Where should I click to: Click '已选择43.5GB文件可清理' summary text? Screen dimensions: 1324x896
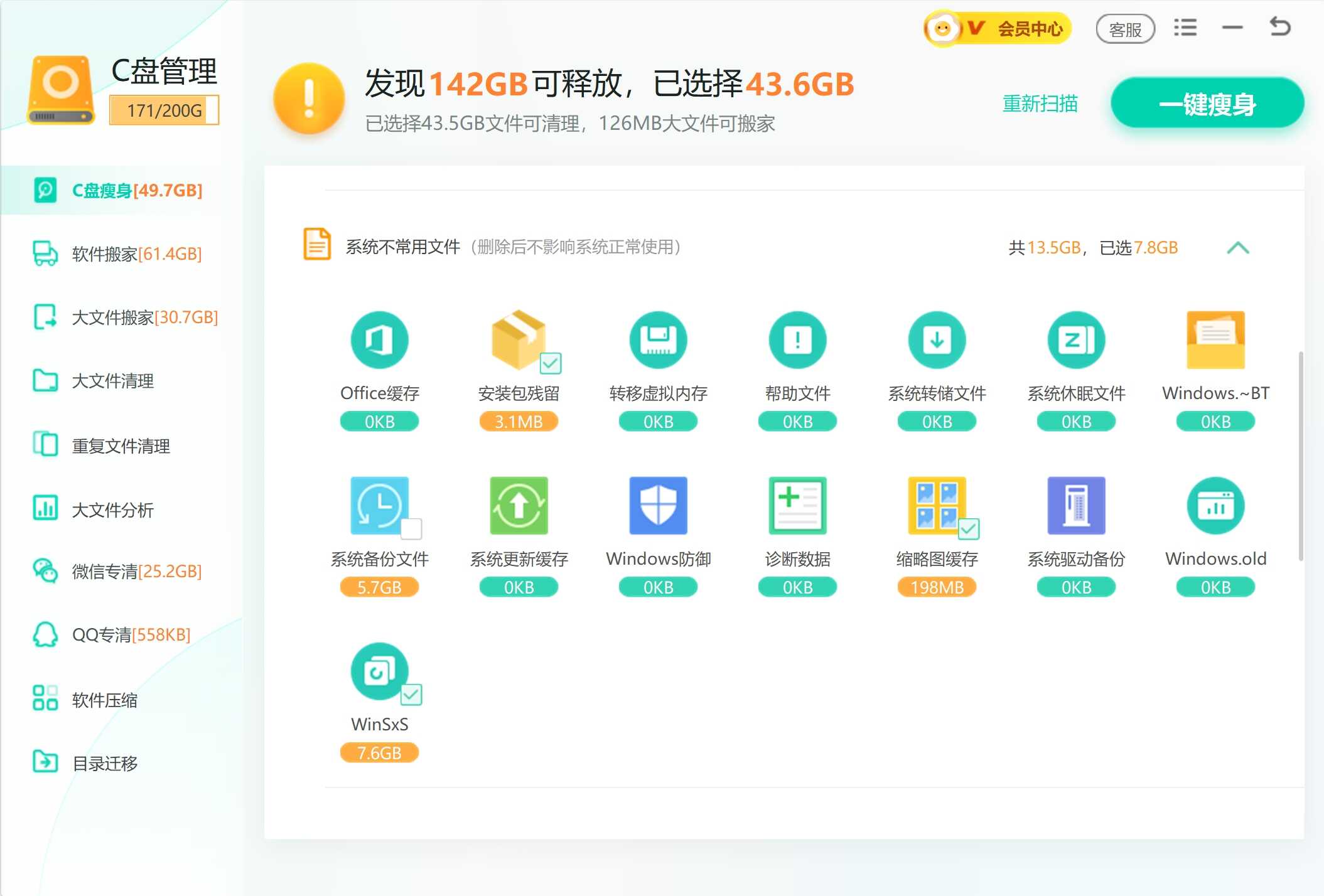click(471, 124)
